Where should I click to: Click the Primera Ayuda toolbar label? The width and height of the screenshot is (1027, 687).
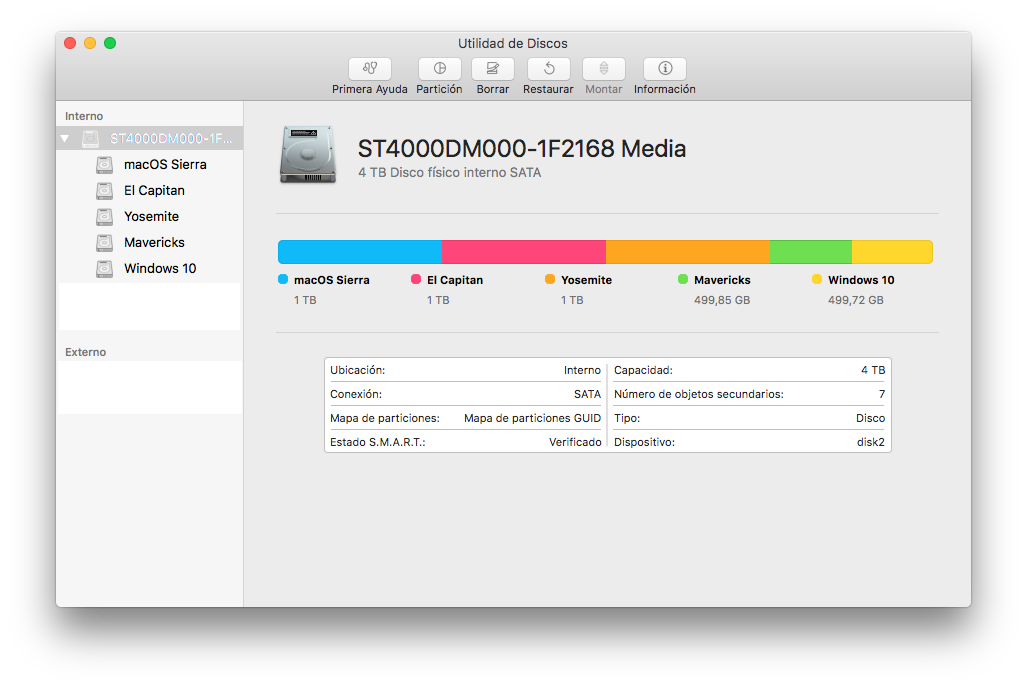[370, 89]
